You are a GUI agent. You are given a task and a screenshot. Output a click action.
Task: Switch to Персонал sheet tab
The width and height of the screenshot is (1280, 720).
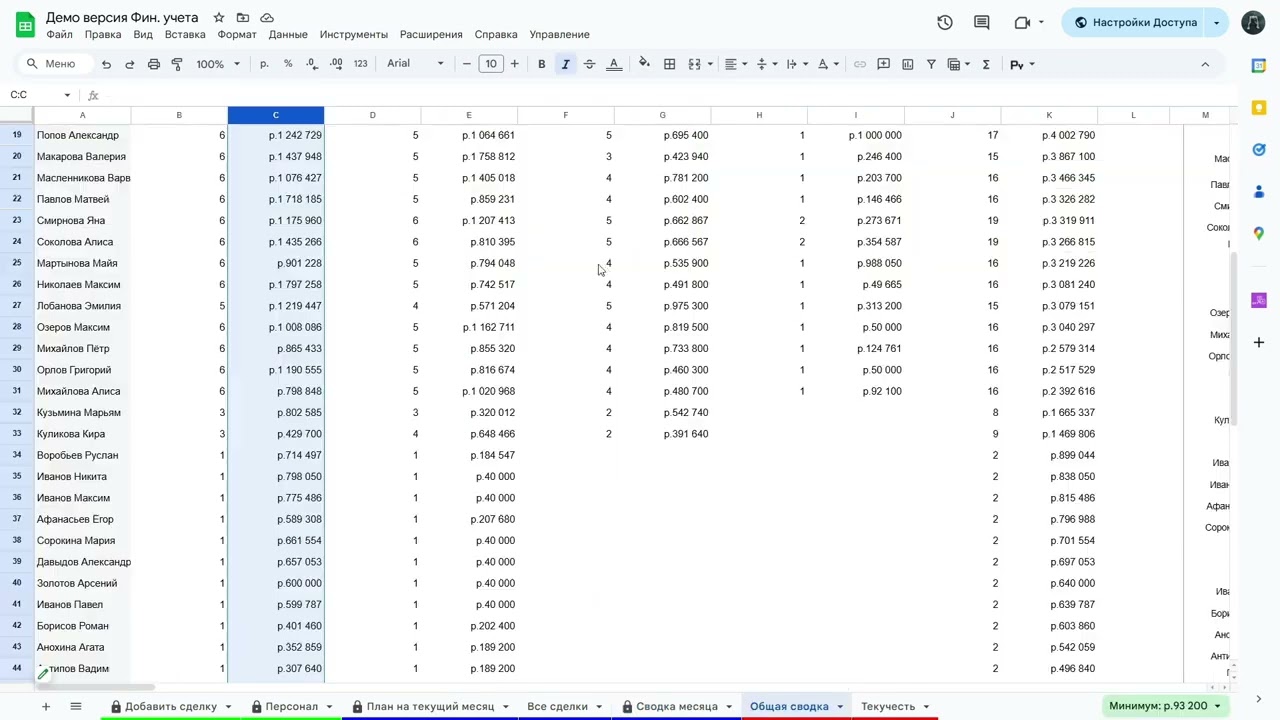pos(291,706)
